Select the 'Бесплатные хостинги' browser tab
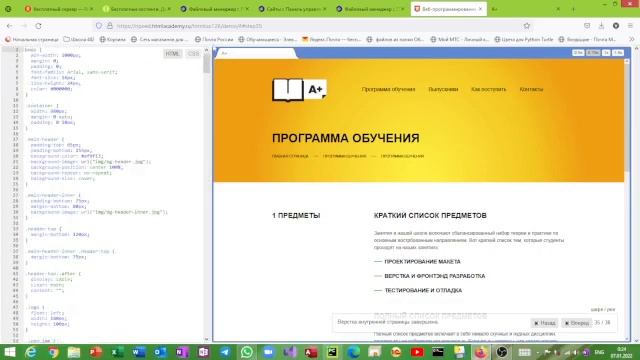Screen dimensions: 640x360 tap(138, 9)
